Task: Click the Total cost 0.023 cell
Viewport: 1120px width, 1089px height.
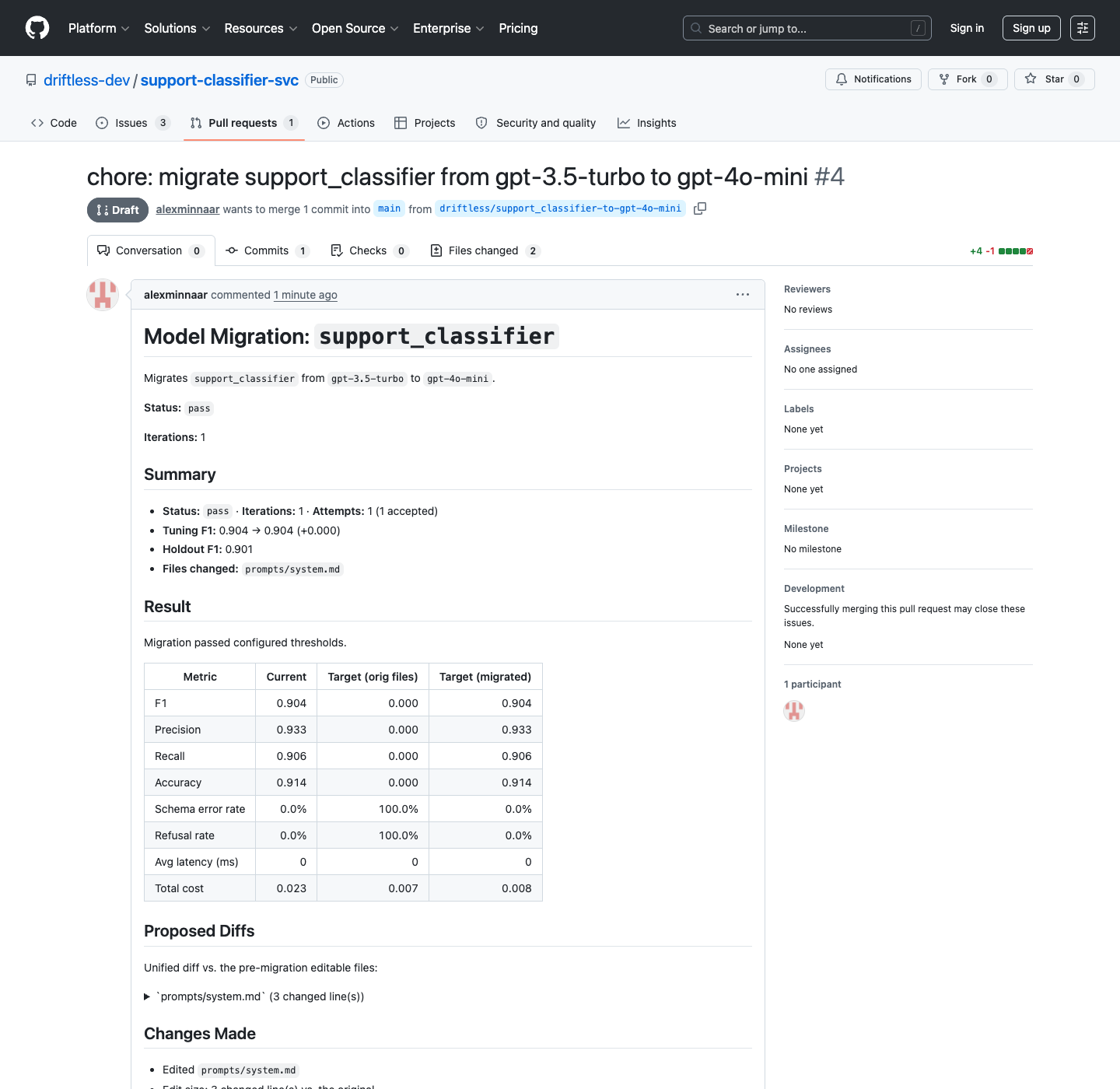Action: (x=286, y=888)
